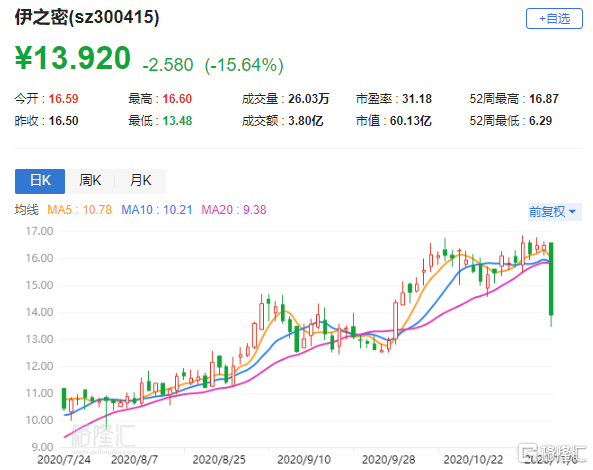Select the stock title 伊之密(sz300415)
This screenshot has width=593, height=470.
(87, 17)
